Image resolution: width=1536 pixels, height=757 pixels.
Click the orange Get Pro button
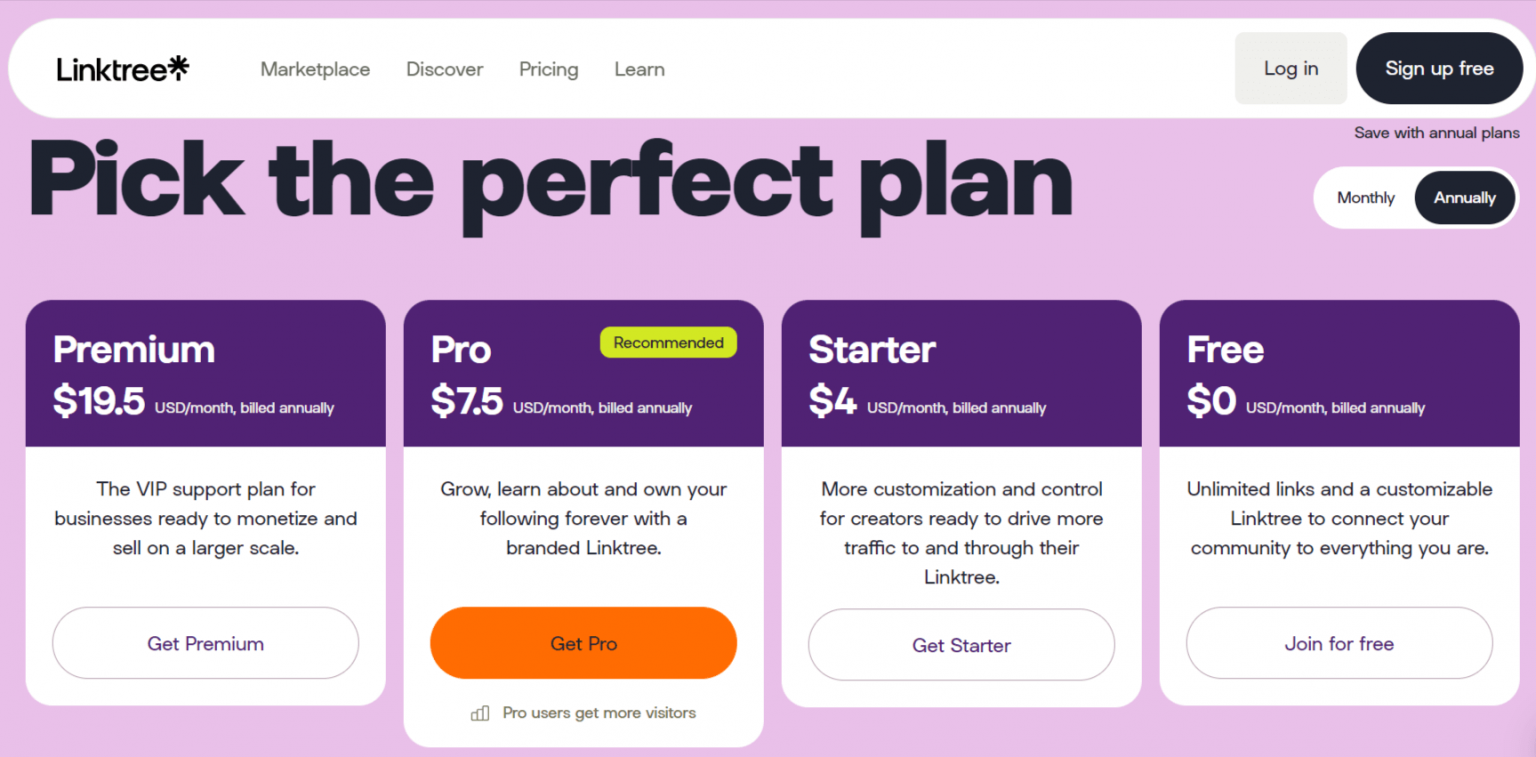point(583,643)
